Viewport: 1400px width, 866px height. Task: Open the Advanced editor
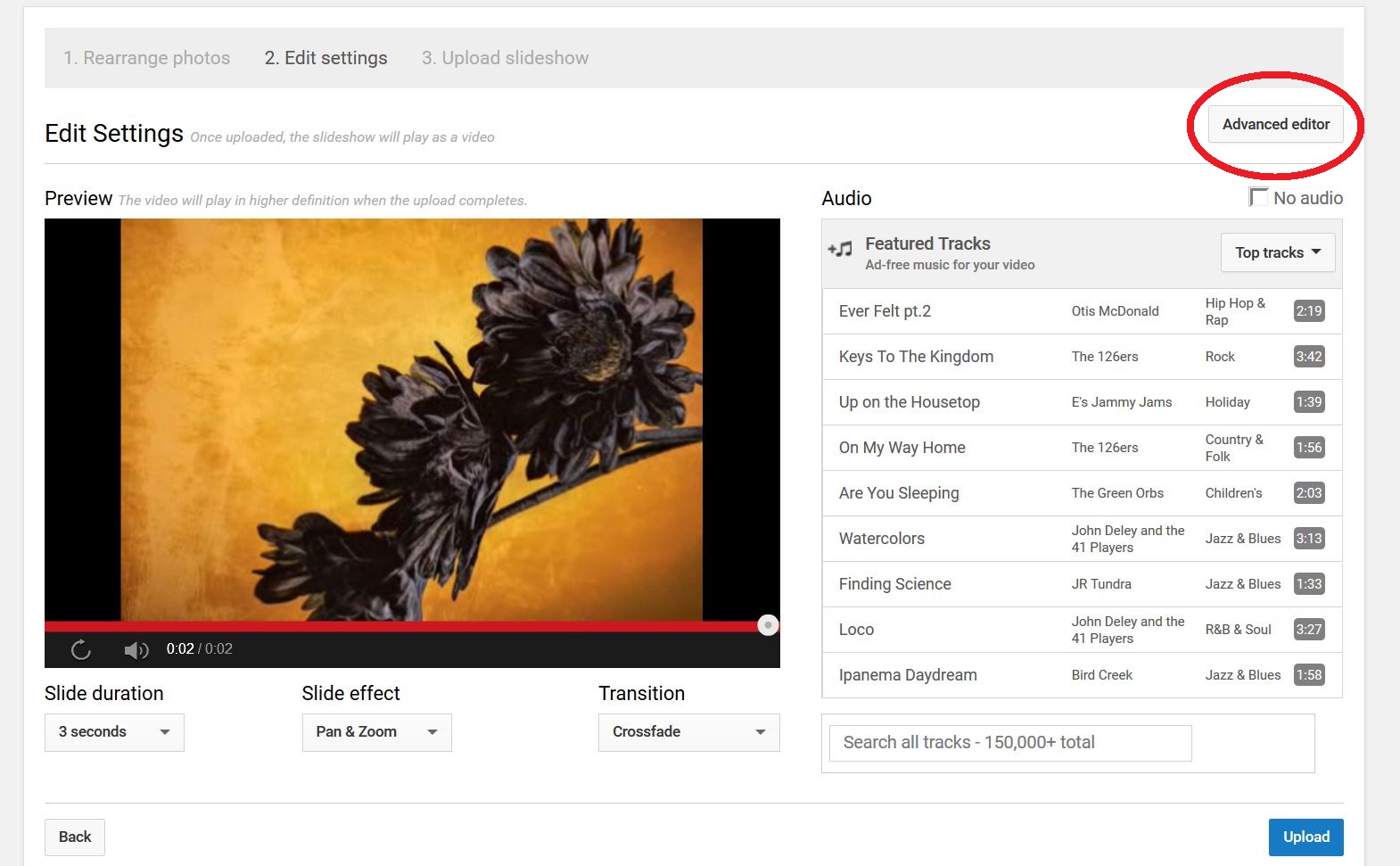pyautogui.click(x=1275, y=124)
